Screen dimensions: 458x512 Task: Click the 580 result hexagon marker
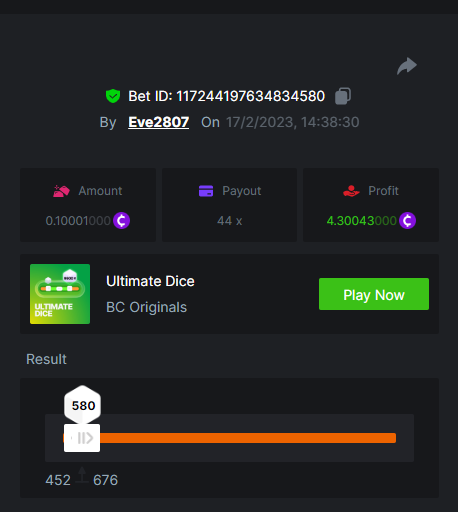(x=82, y=405)
